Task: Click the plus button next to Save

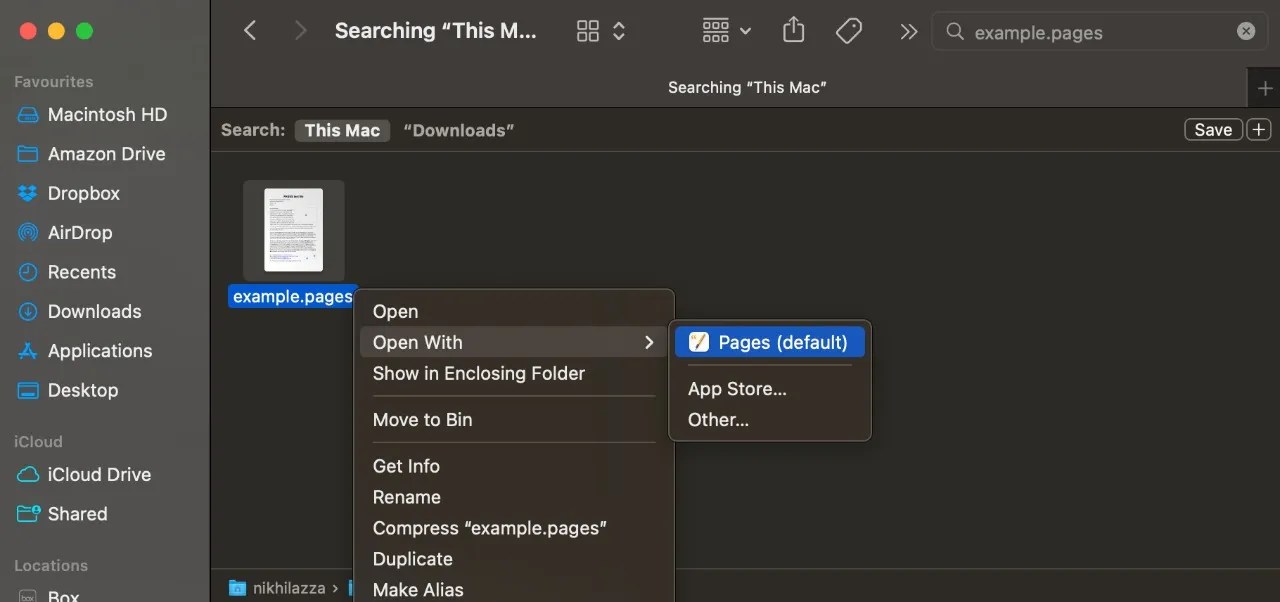Action: 1259,129
